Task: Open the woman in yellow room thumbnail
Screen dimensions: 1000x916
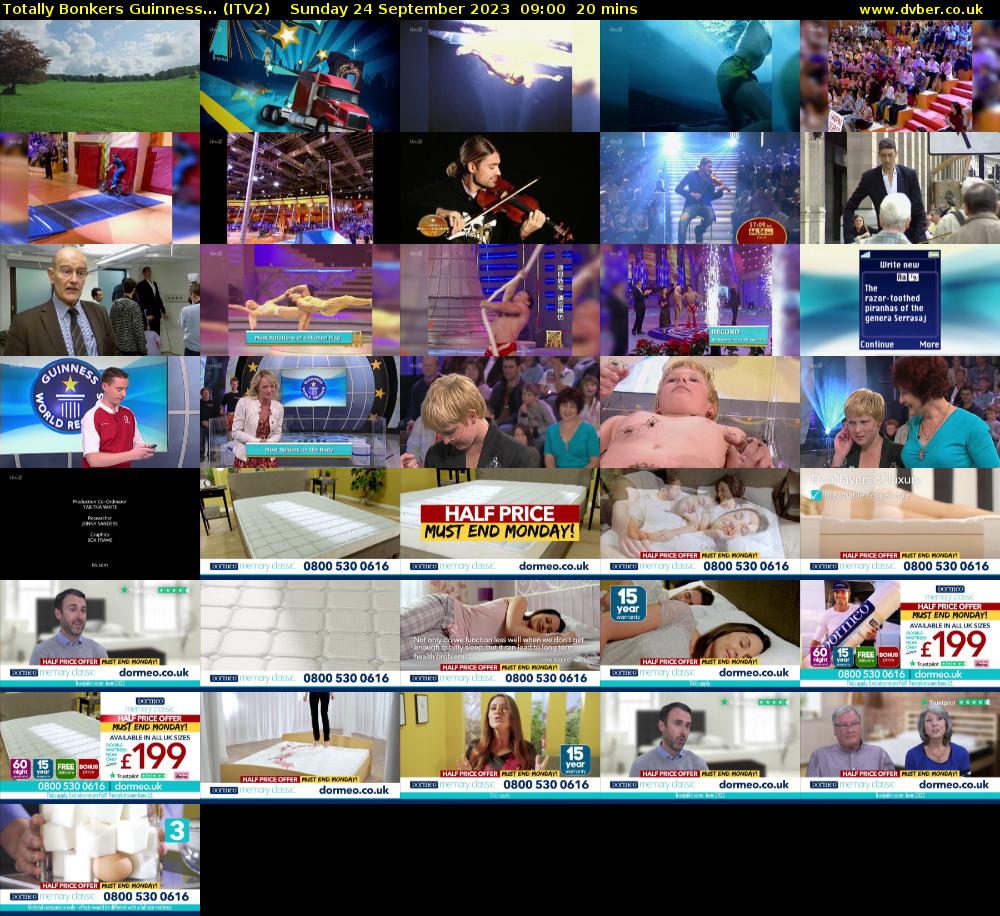Action: (500, 748)
